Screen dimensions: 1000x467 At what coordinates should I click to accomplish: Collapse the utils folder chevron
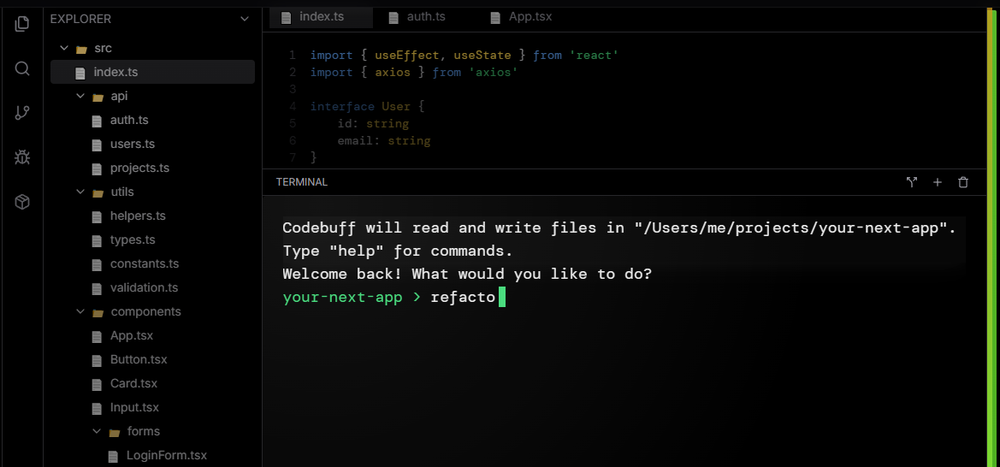[x=80, y=192]
